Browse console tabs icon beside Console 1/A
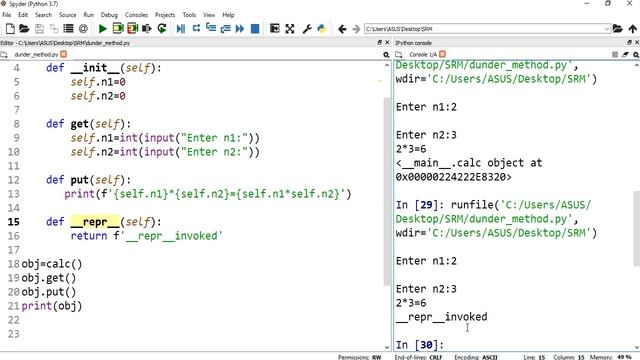Viewport: 640px width, 360px height. [x=399, y=54]
